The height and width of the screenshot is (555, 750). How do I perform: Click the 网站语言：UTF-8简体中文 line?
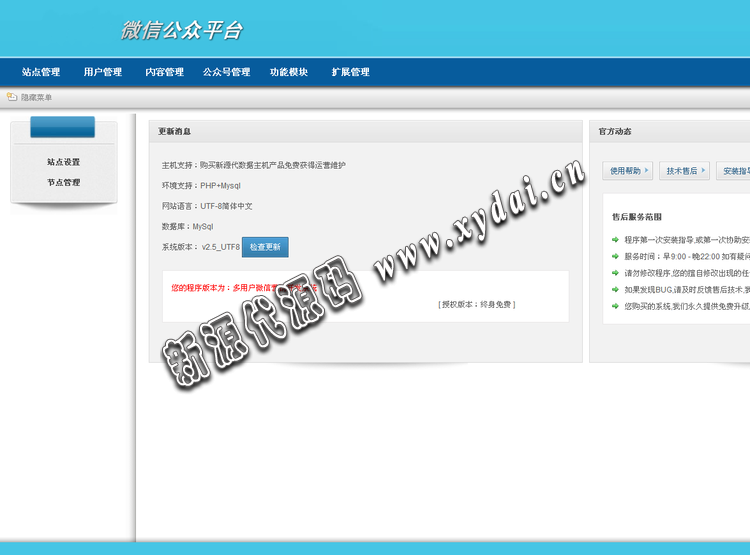[207, 206]
